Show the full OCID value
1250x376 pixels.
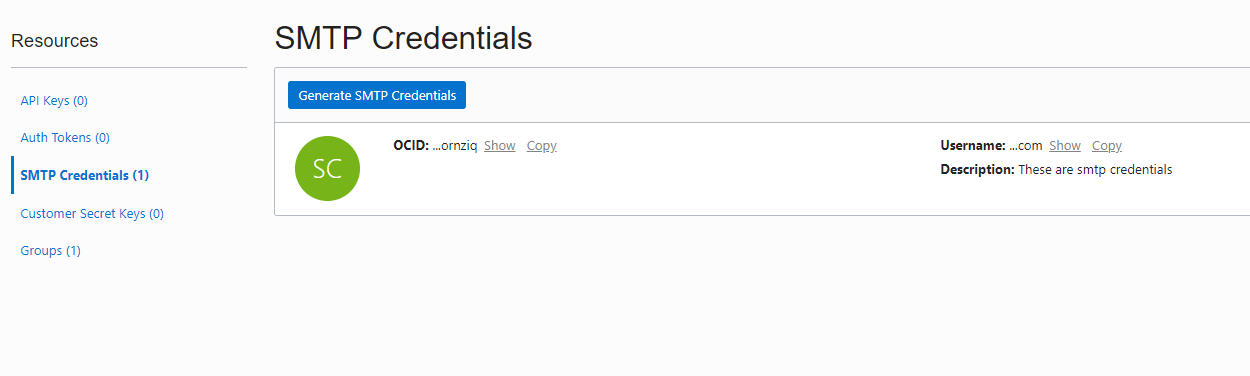pyautogui.click(x=500, y=146)
